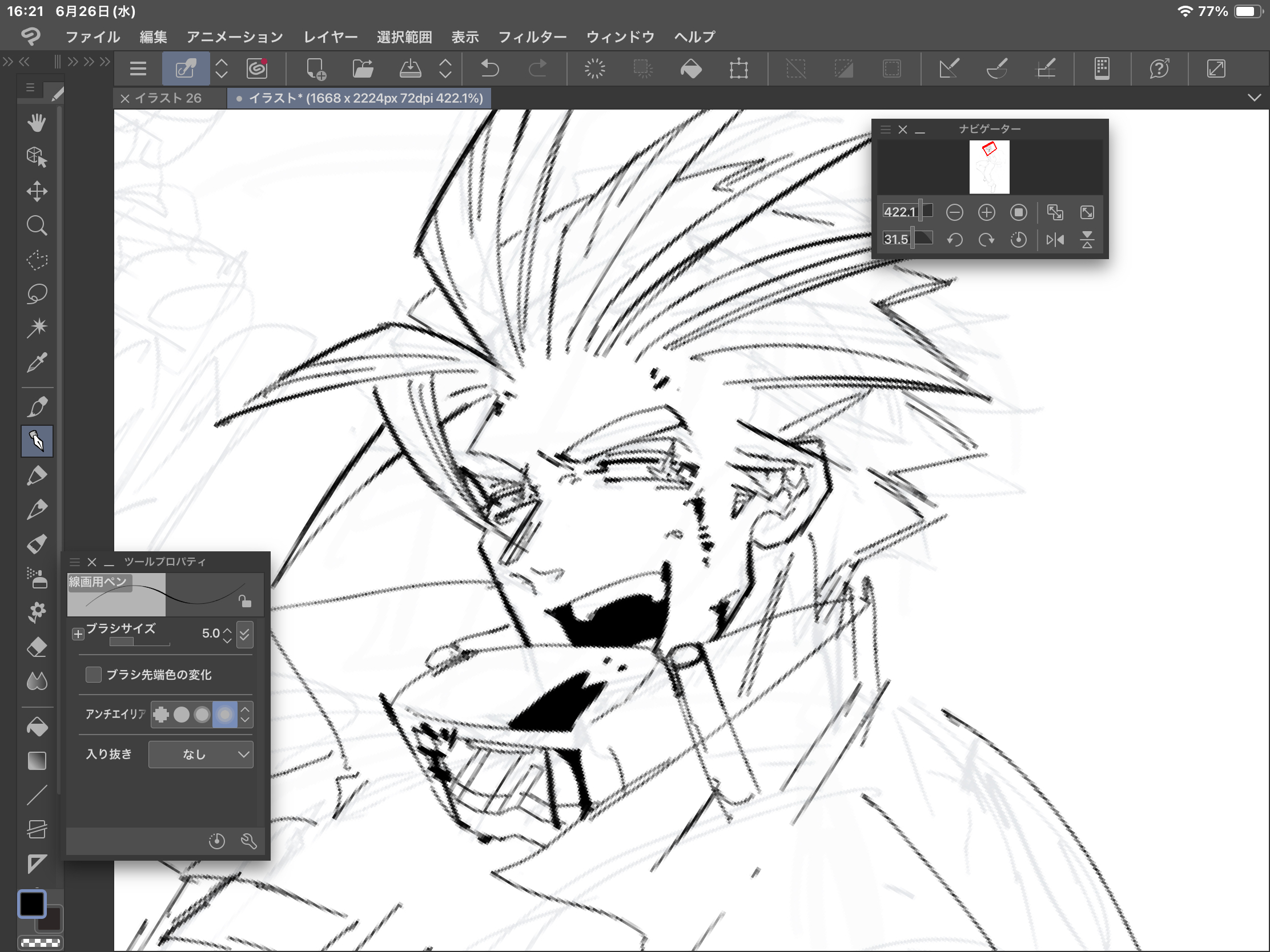This screenshot has width=1270, height=952.
Task: Toggle Snap to Ruler in command bar
Action: click(949, 69)
